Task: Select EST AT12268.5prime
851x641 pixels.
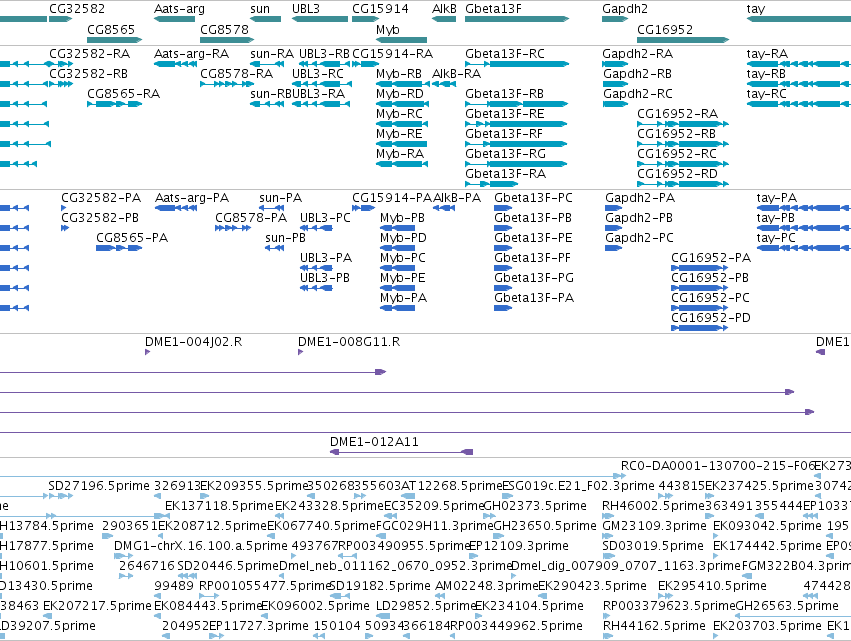Action: pos(452,486)
